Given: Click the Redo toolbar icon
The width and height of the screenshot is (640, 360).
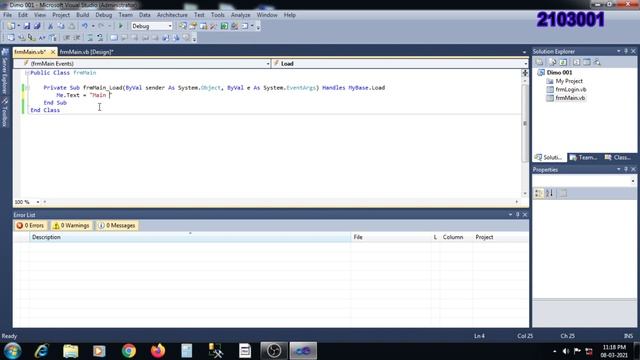Looking at the screenshot, I should point(101,26).
